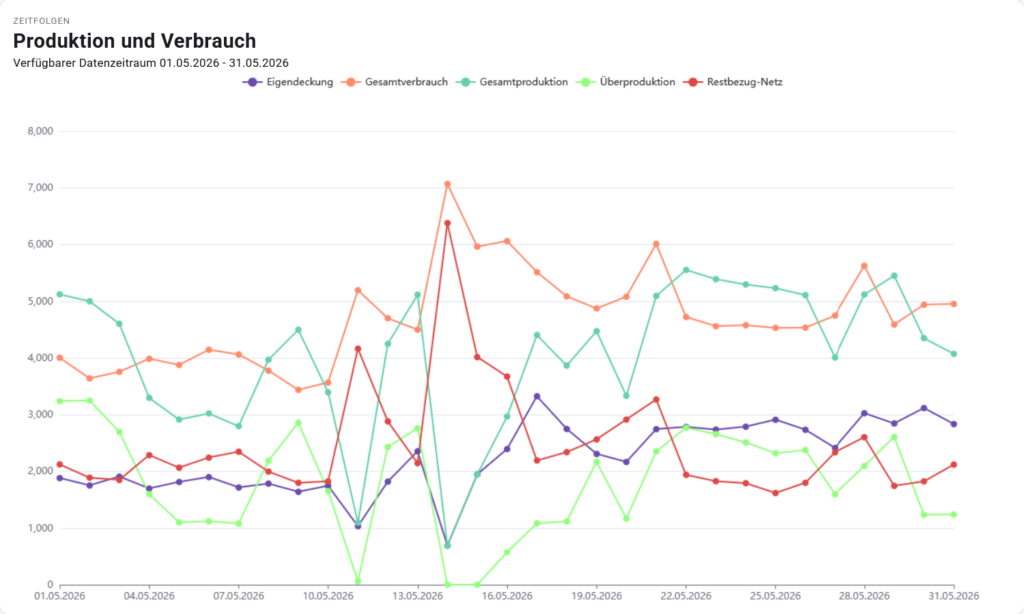Click the Gesamtproduktion endpoint on 31.05.2026

coord(954,354)
